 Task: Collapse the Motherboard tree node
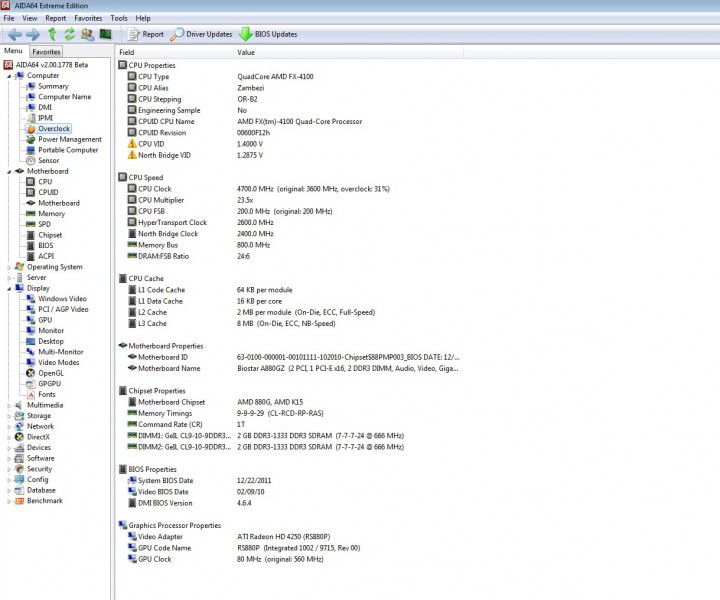(9, 172)
